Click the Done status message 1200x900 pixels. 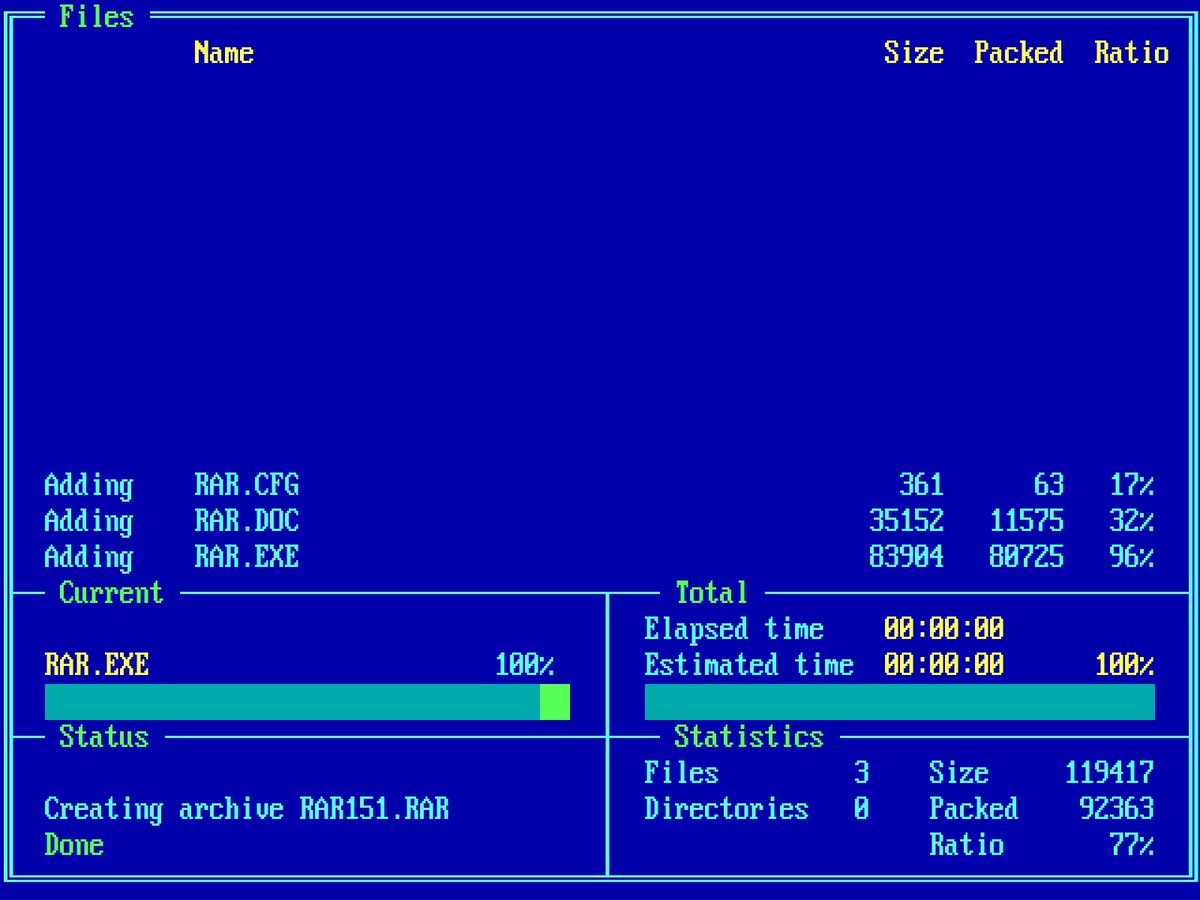click(x=74, y=845)
